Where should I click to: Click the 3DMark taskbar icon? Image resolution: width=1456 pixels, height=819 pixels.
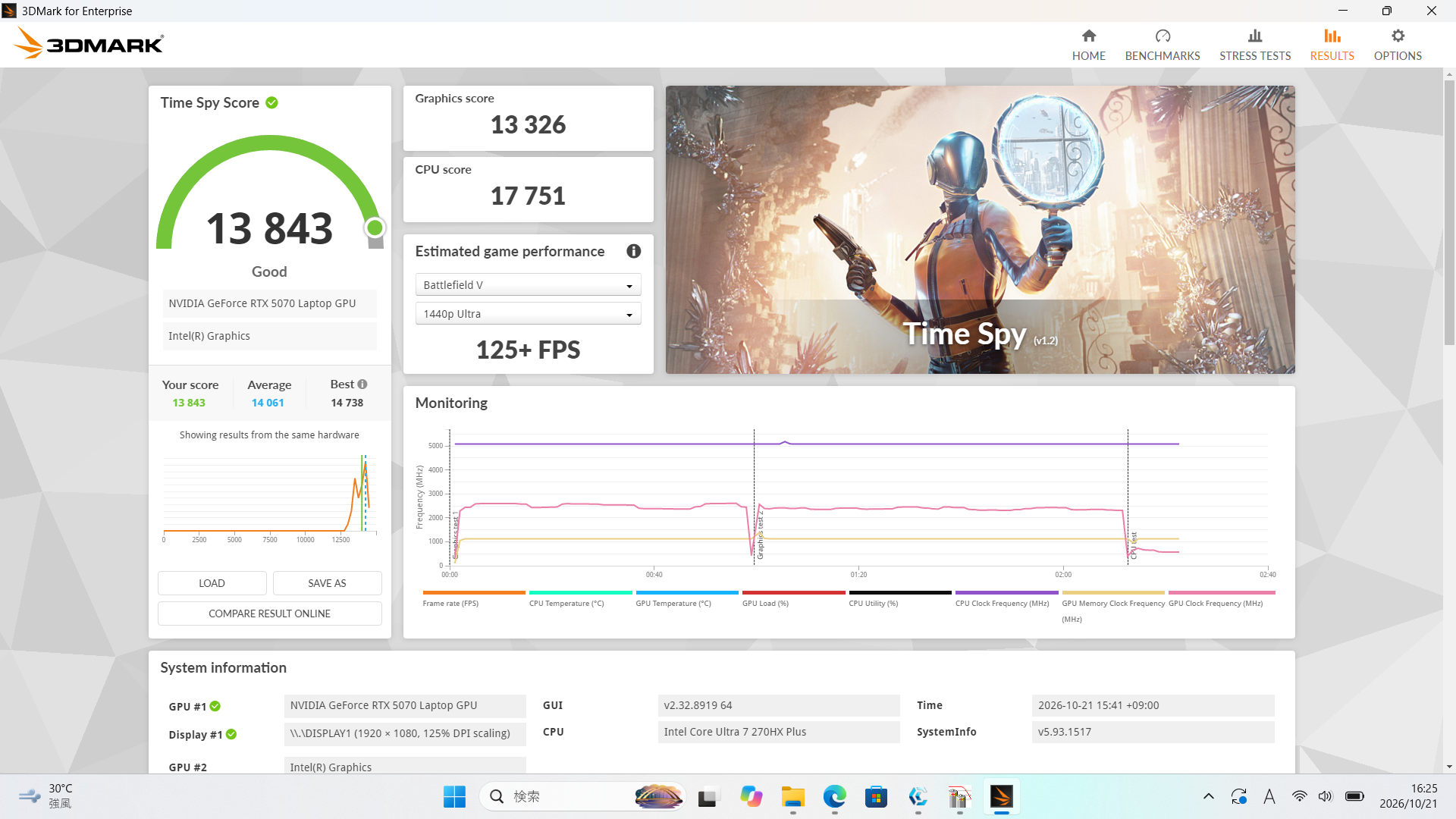point(1001,796)
